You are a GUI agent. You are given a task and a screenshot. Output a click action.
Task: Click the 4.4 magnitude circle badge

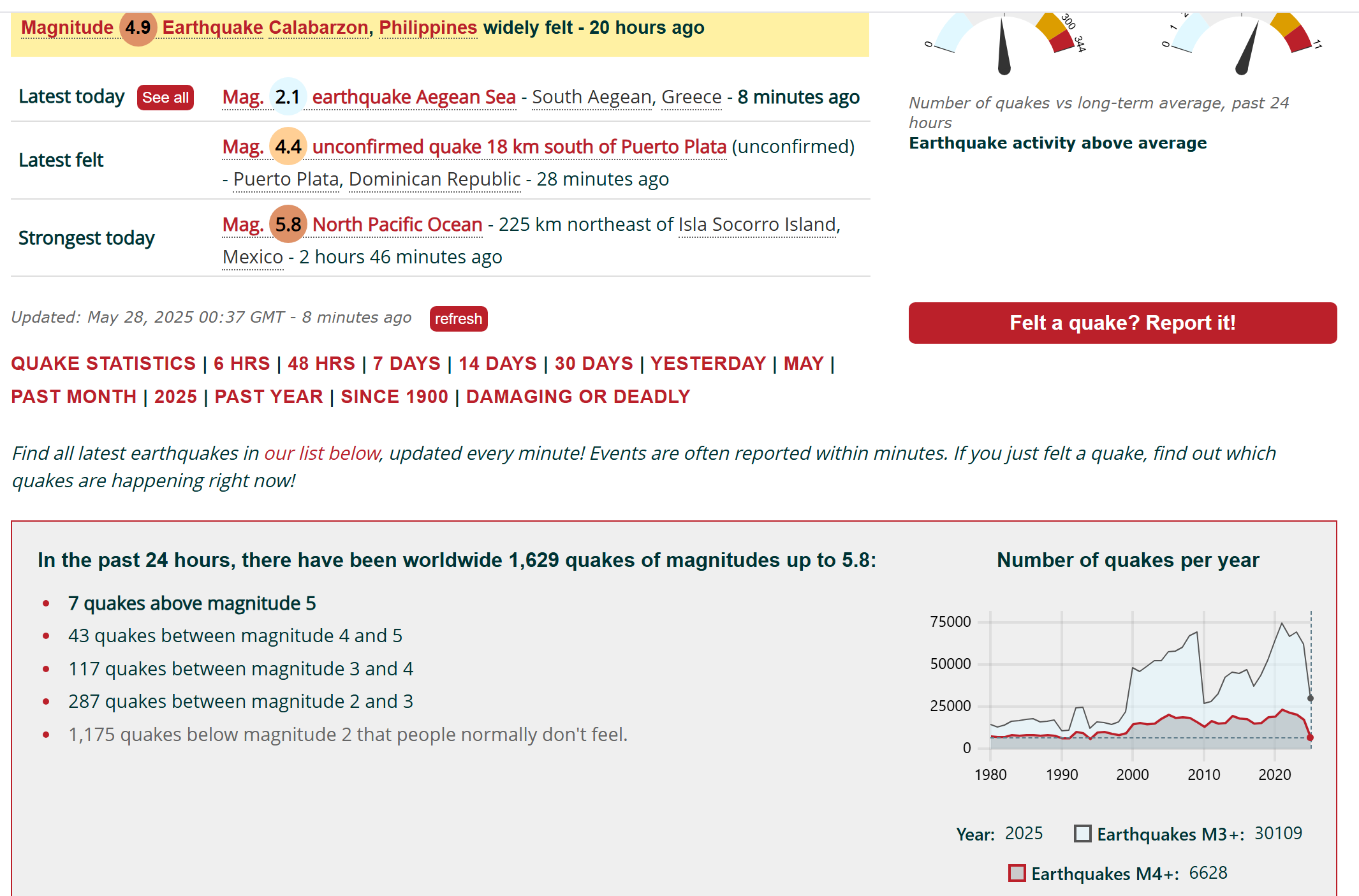(288, 147)
